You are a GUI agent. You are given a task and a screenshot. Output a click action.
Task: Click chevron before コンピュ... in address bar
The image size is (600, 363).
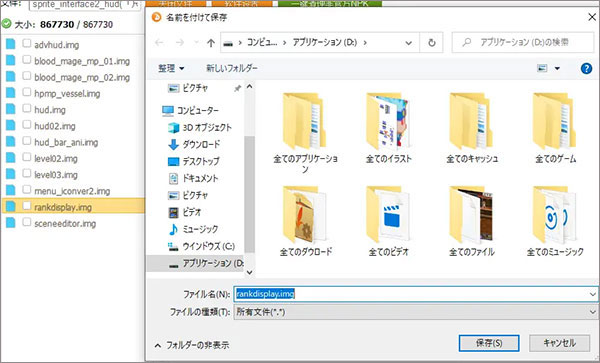(x=240, y=42)
